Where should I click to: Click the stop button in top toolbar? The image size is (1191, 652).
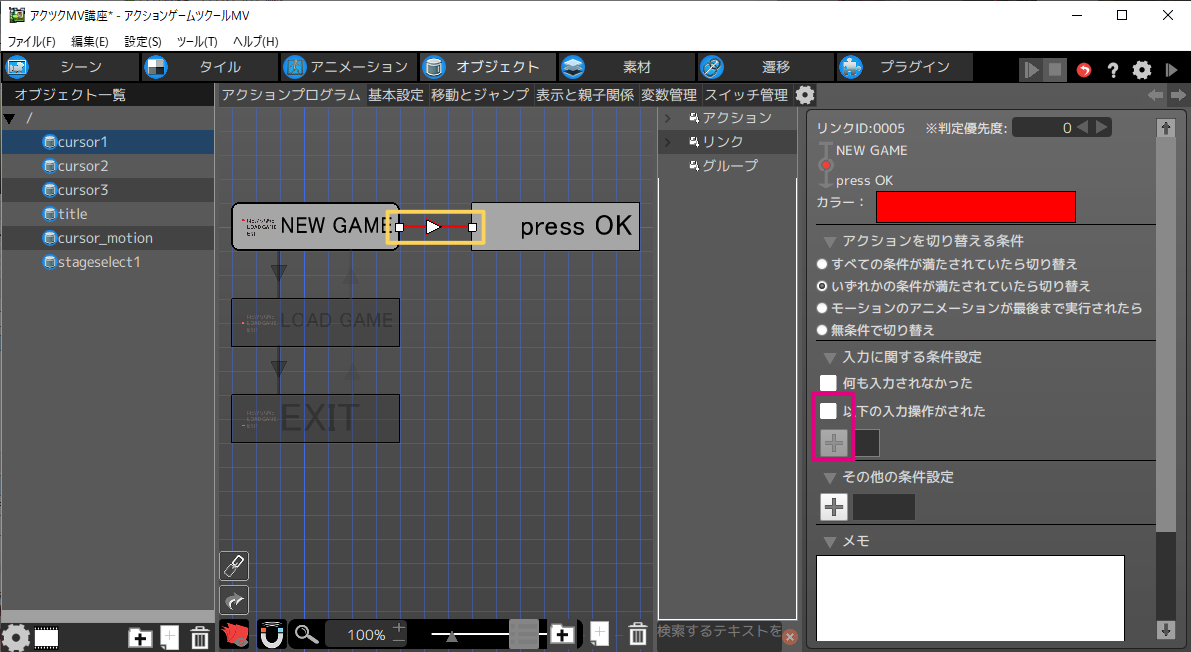(1055, 70)
